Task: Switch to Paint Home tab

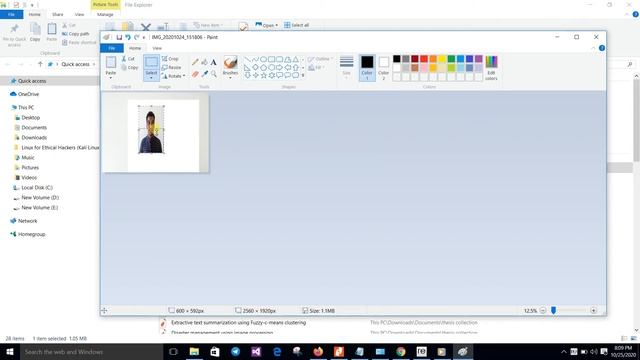Action: tap(135, 48)
